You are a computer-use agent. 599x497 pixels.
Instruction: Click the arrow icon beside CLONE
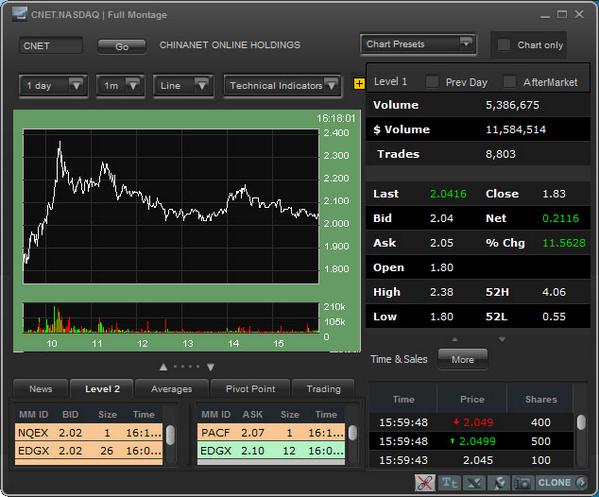coord(582,483)
